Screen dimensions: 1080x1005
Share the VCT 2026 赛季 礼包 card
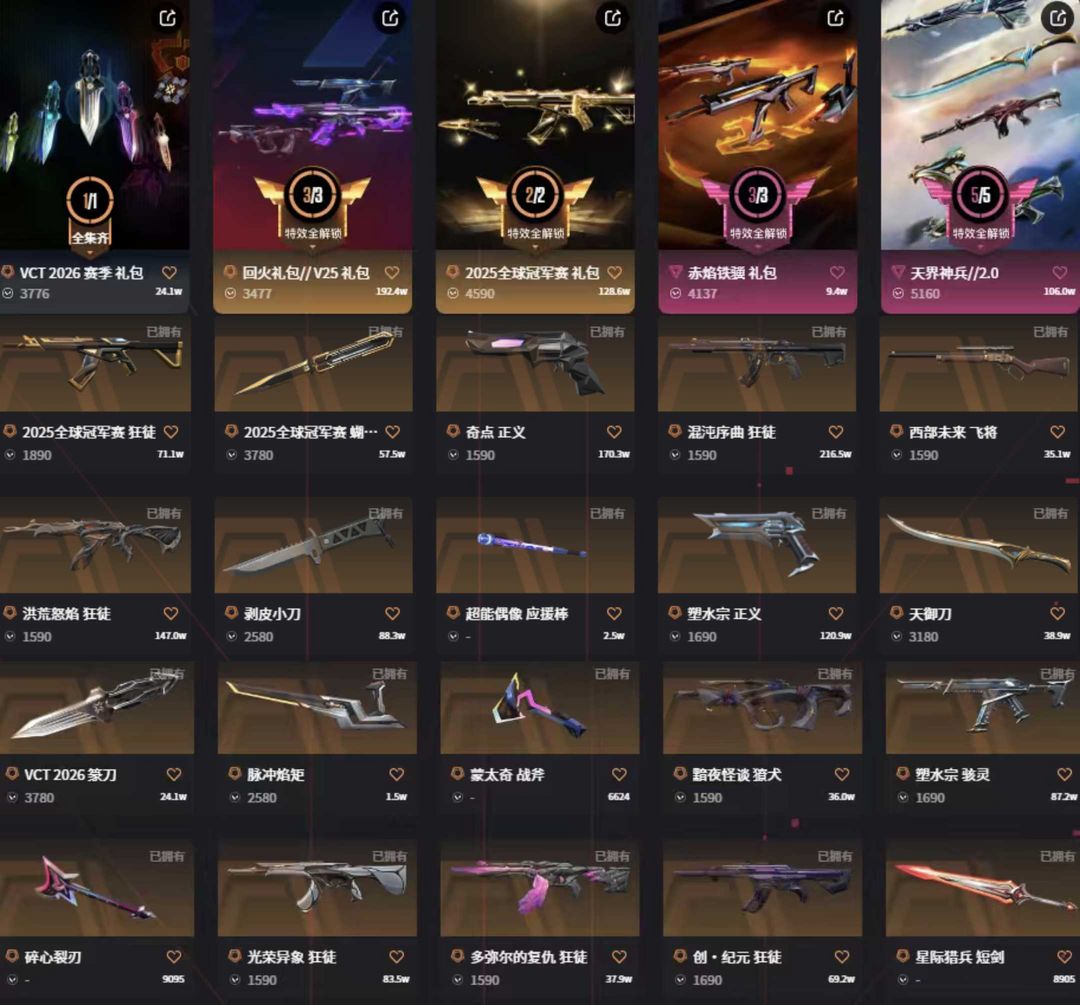[x=167, y=18]
